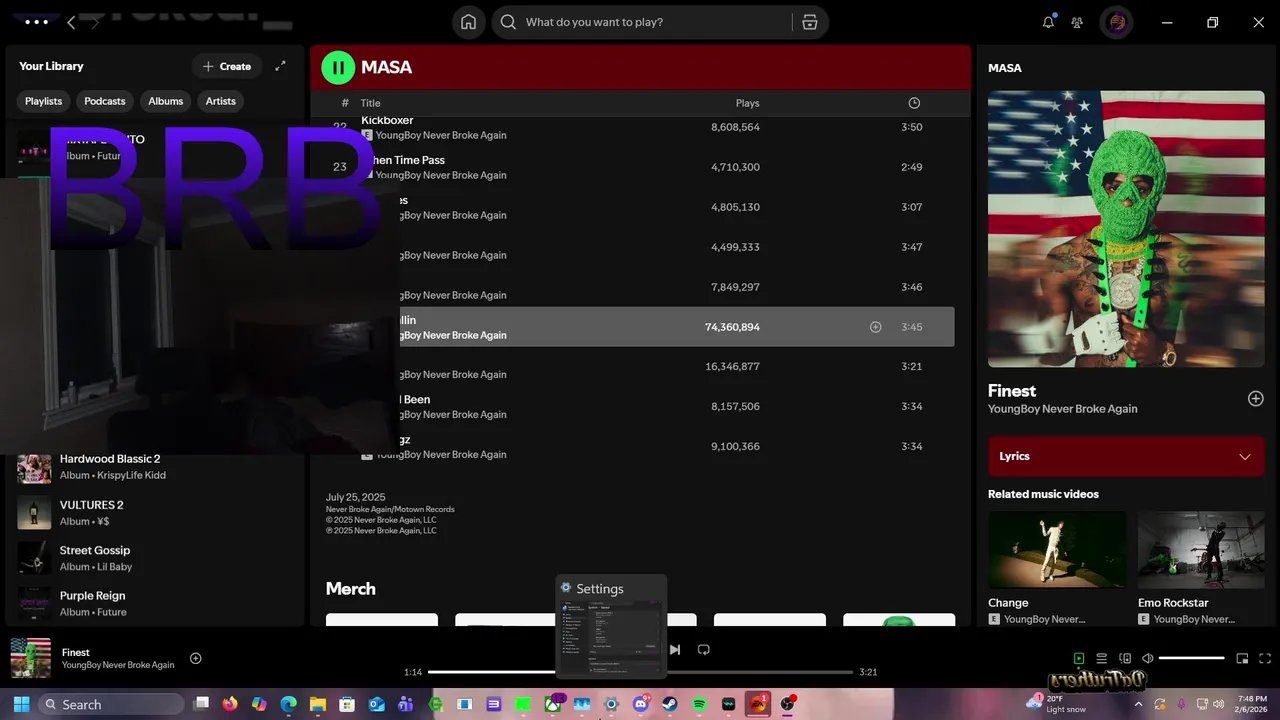
Task: Enter full screen mode
Action: tap(1265, 658)
